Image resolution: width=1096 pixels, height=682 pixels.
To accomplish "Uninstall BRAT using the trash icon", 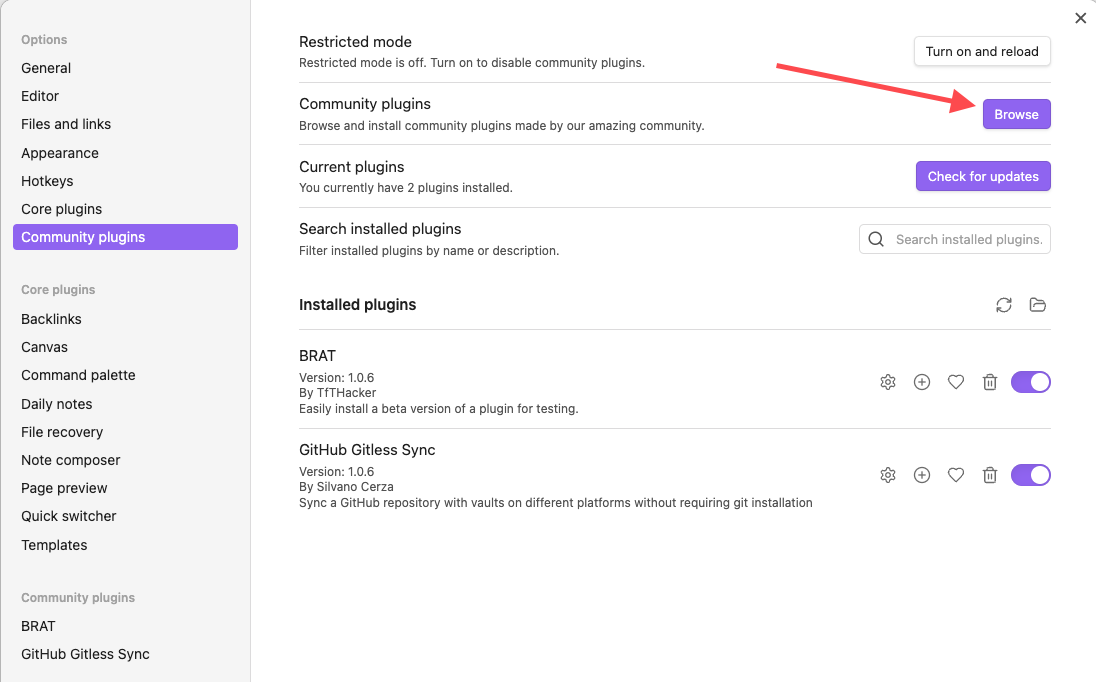I will point(990,382).
